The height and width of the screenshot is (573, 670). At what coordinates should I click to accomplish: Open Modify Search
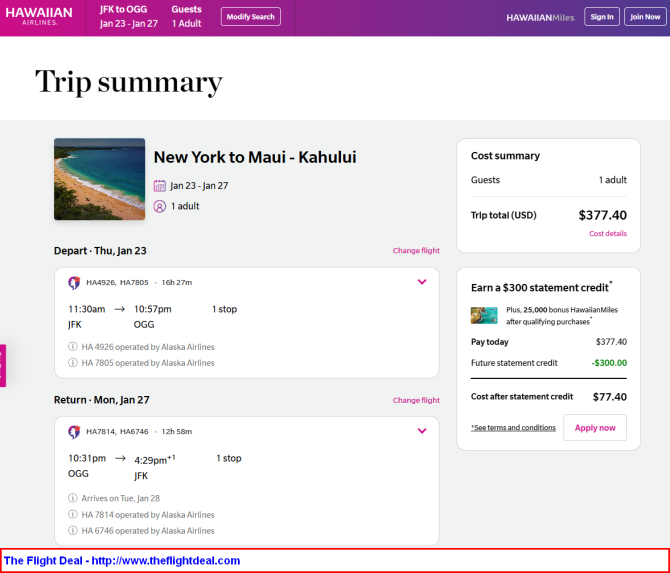pos(251,17)
